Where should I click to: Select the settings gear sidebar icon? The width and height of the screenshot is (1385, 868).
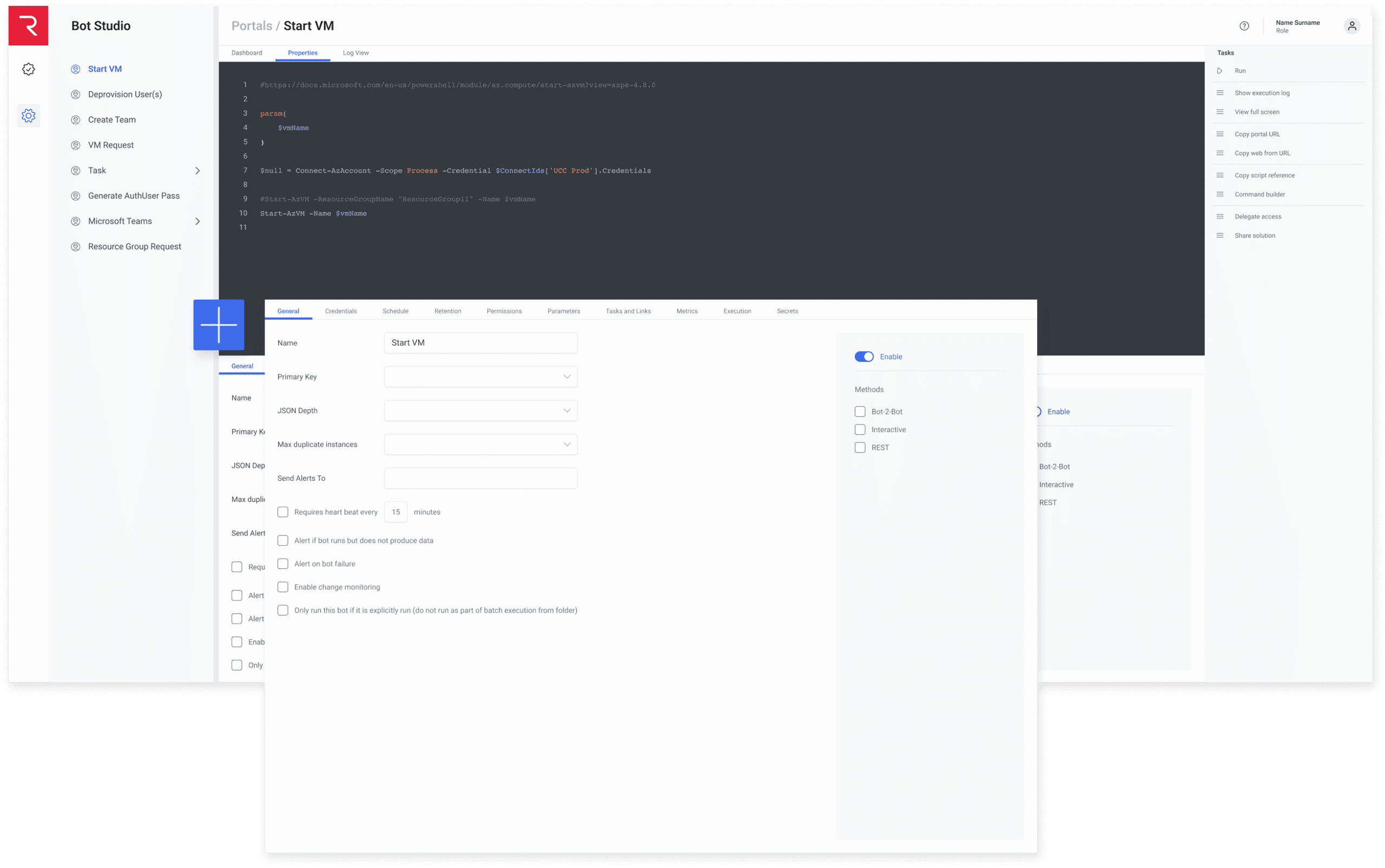coord(28,116)
